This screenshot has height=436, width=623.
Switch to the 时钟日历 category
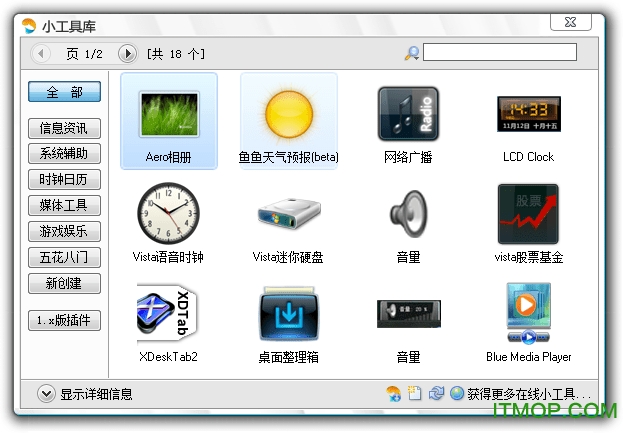coord(64,179)
